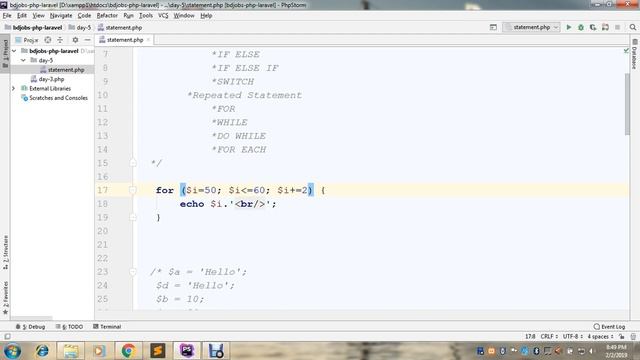Image resolution: width=640 pixels, height=360 pixels.
Task: Fold the for loop at line 17
Action: (133, 190)
